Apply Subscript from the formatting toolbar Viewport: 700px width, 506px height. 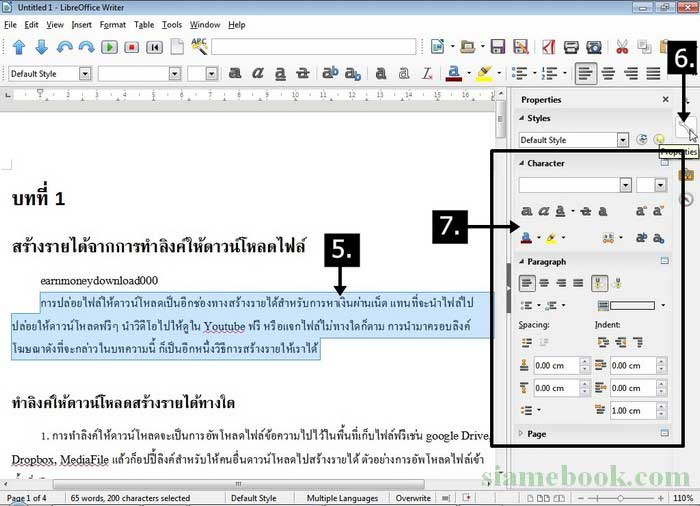[353, 74]
